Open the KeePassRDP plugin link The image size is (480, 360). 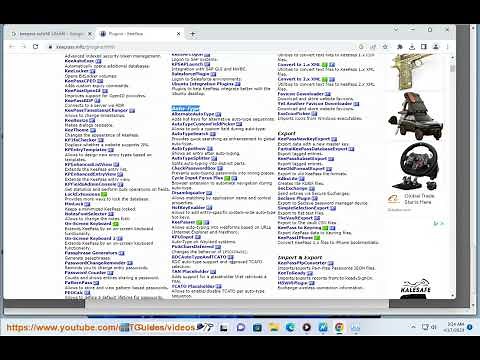click(x=79, y=100)
